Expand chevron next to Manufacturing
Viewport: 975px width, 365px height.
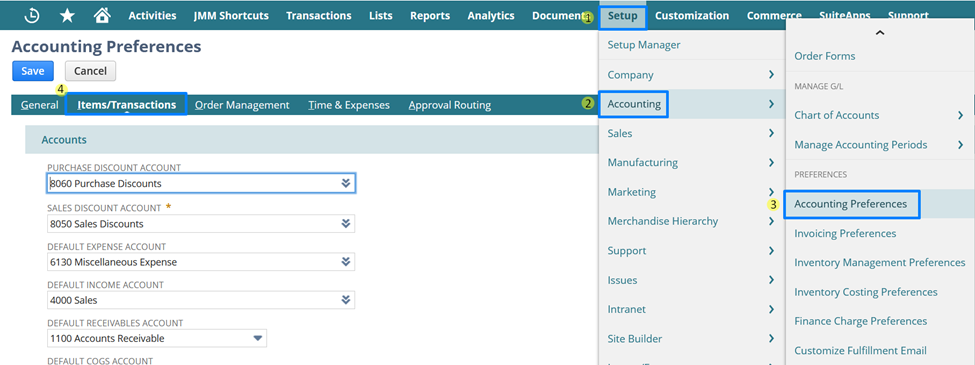pyautogui.click(x=771, y=162)
